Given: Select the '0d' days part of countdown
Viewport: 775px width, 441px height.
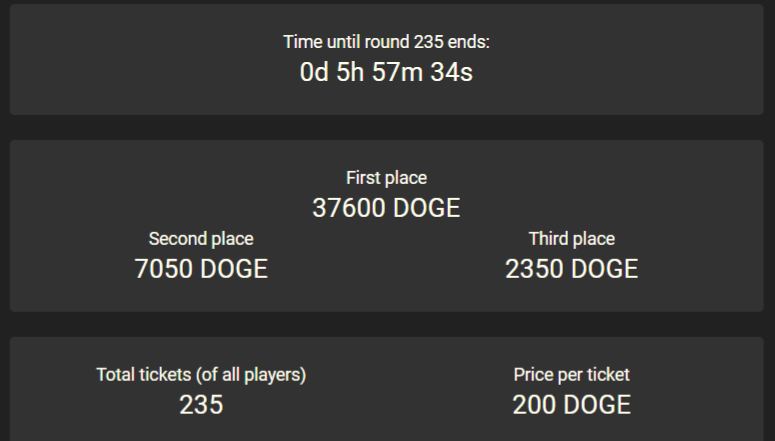Looking at the screenshot, I should point(314,72).
